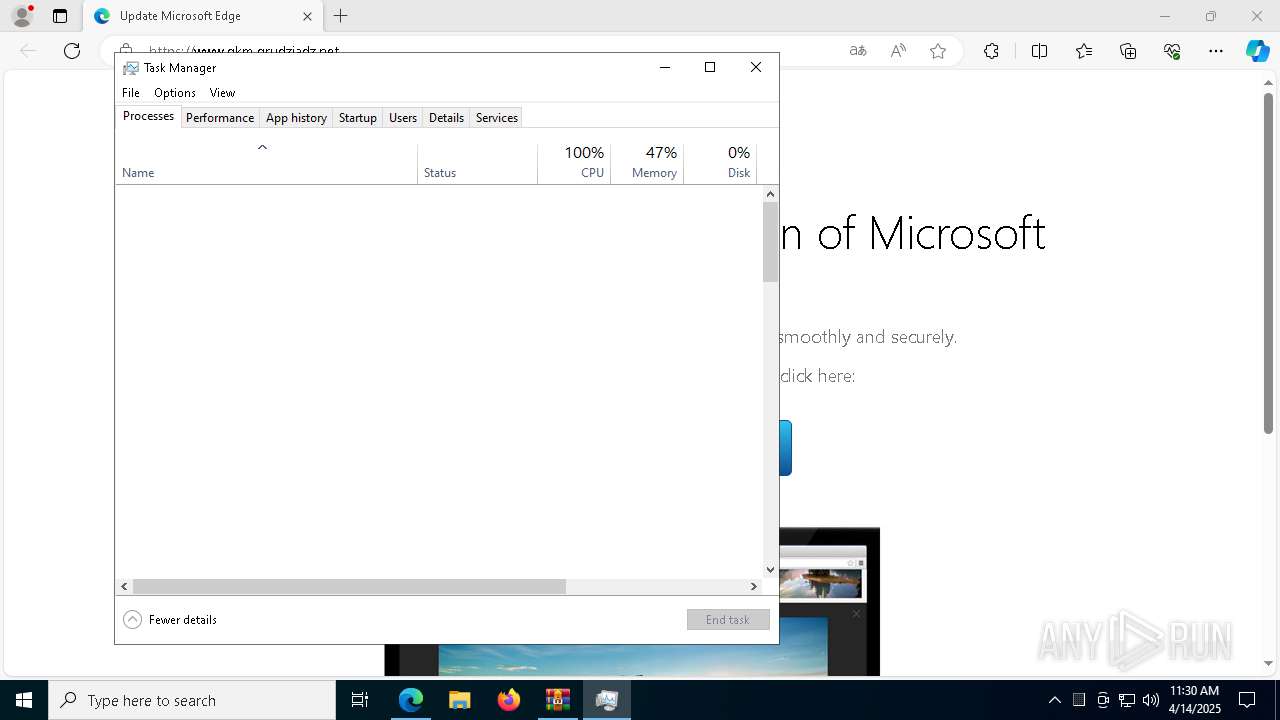Sort processes by Name column

pos(266,163)
